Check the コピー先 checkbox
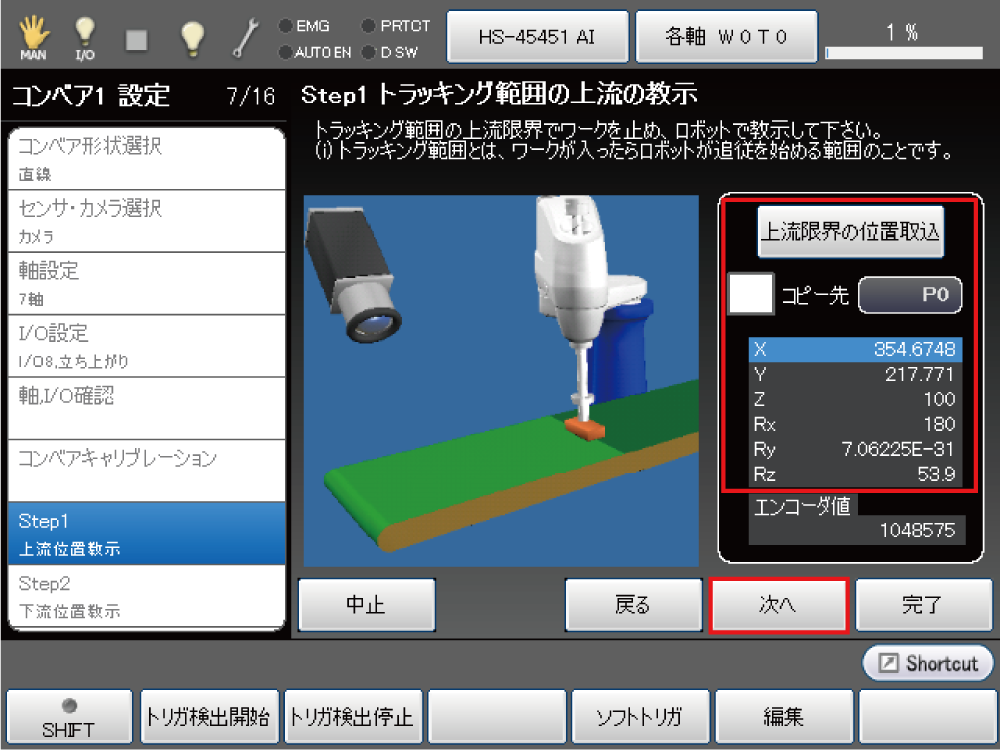 pyautogui.click(x=750, y=294)
